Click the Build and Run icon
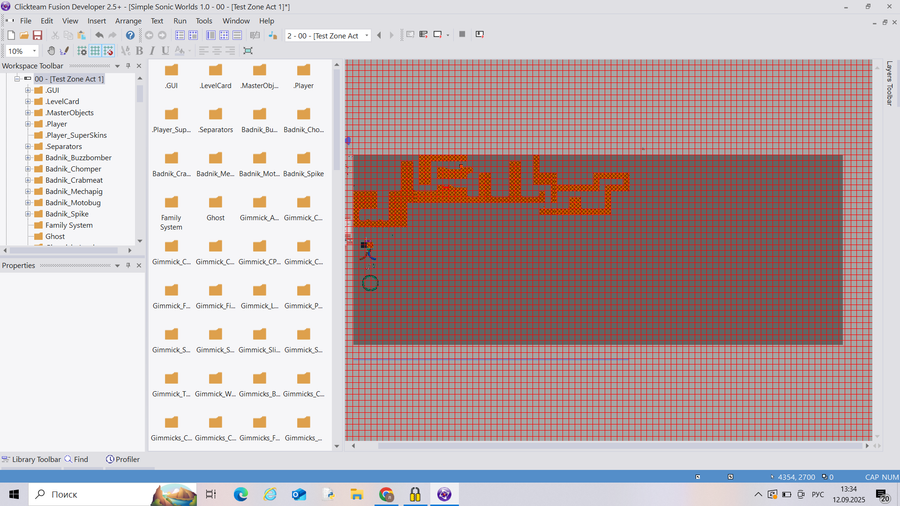Screen dimensions: 900x506 point(480,34)
